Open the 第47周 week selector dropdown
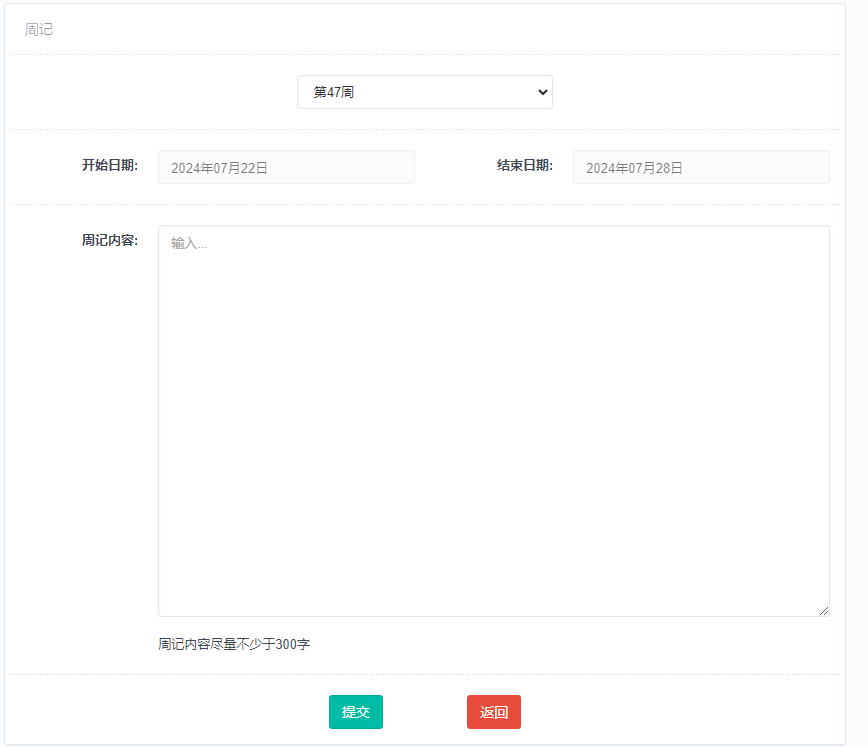The width and height of the screenshot is (868, 747). coord(424,92)
